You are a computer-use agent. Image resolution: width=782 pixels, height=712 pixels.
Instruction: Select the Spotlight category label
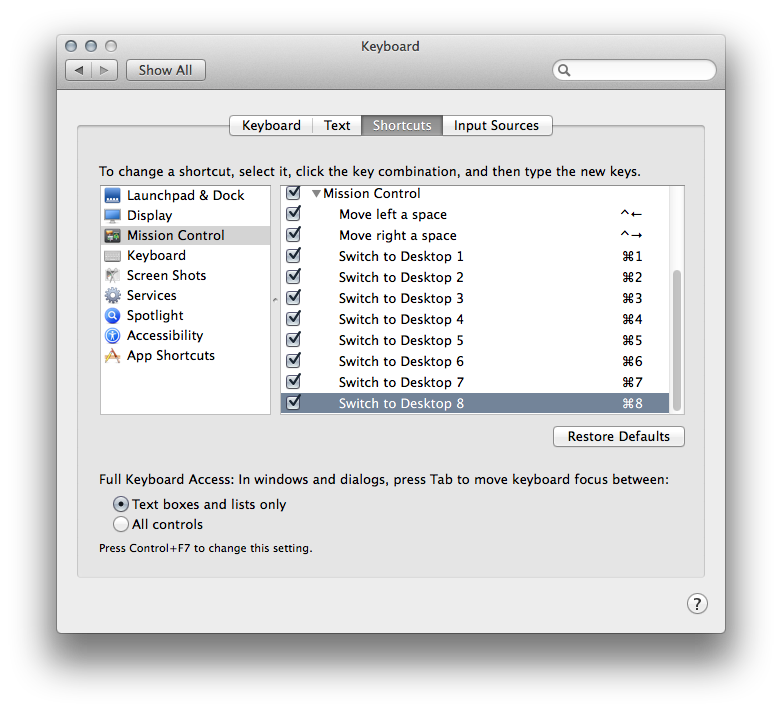155,316
